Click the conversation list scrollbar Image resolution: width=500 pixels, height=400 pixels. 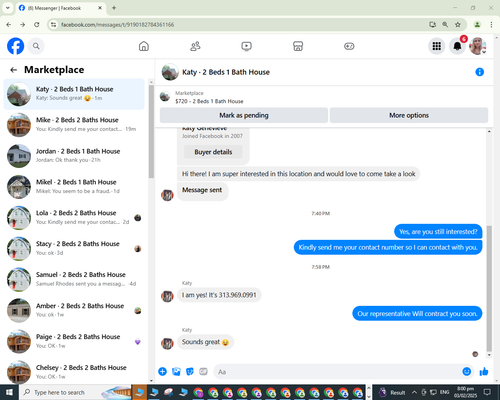[x=151, y=132]
